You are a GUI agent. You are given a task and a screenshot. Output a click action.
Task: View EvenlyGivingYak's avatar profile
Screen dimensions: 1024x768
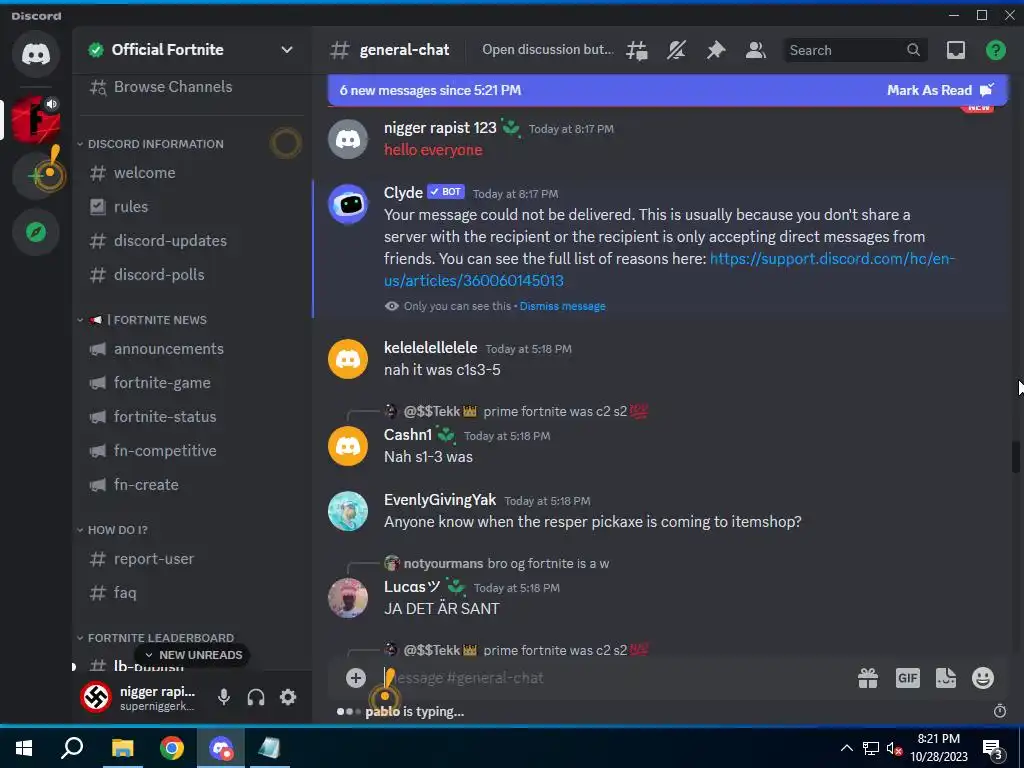tap(348, 511)
